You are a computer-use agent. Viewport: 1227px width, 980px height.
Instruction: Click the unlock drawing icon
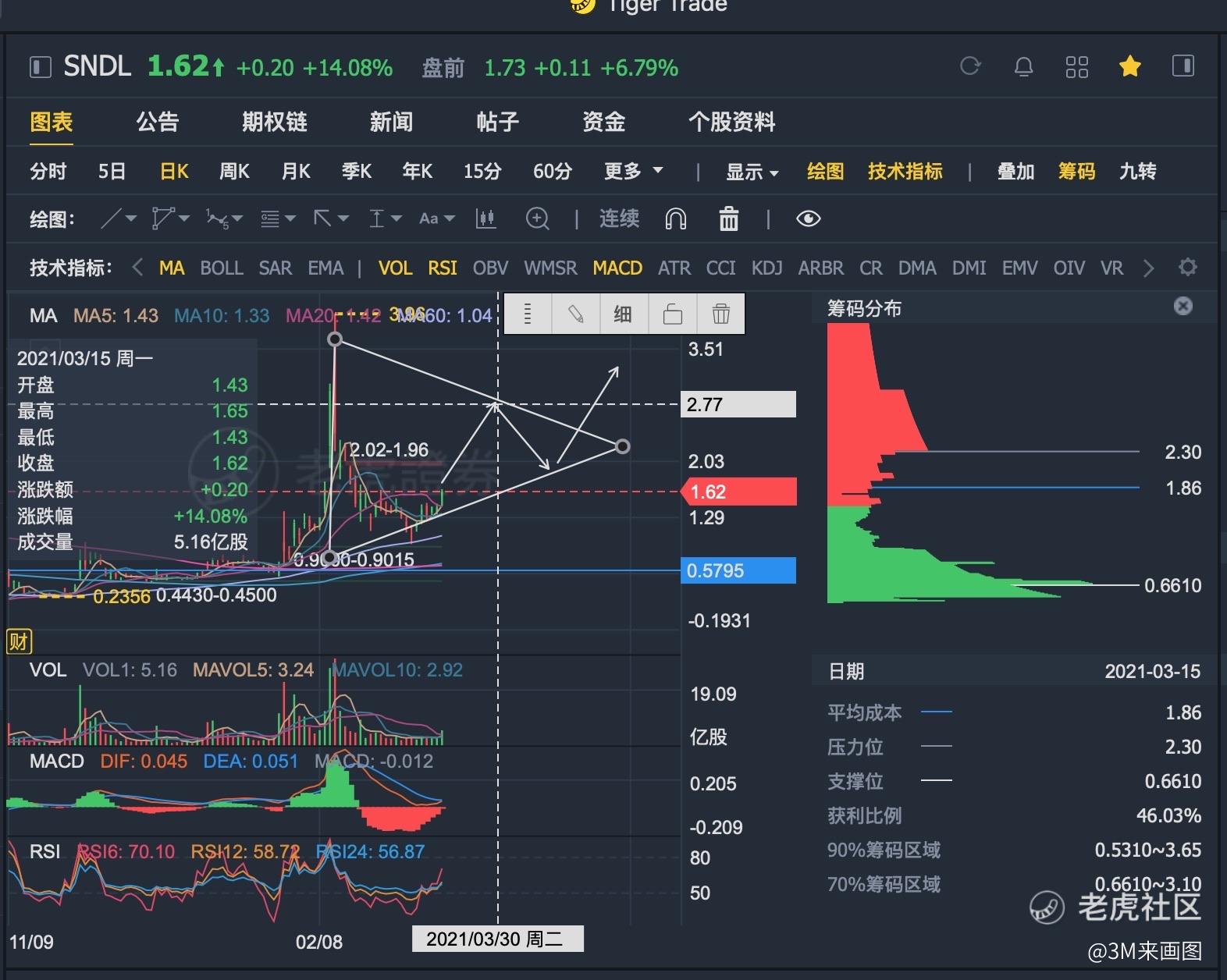(672, 314)
